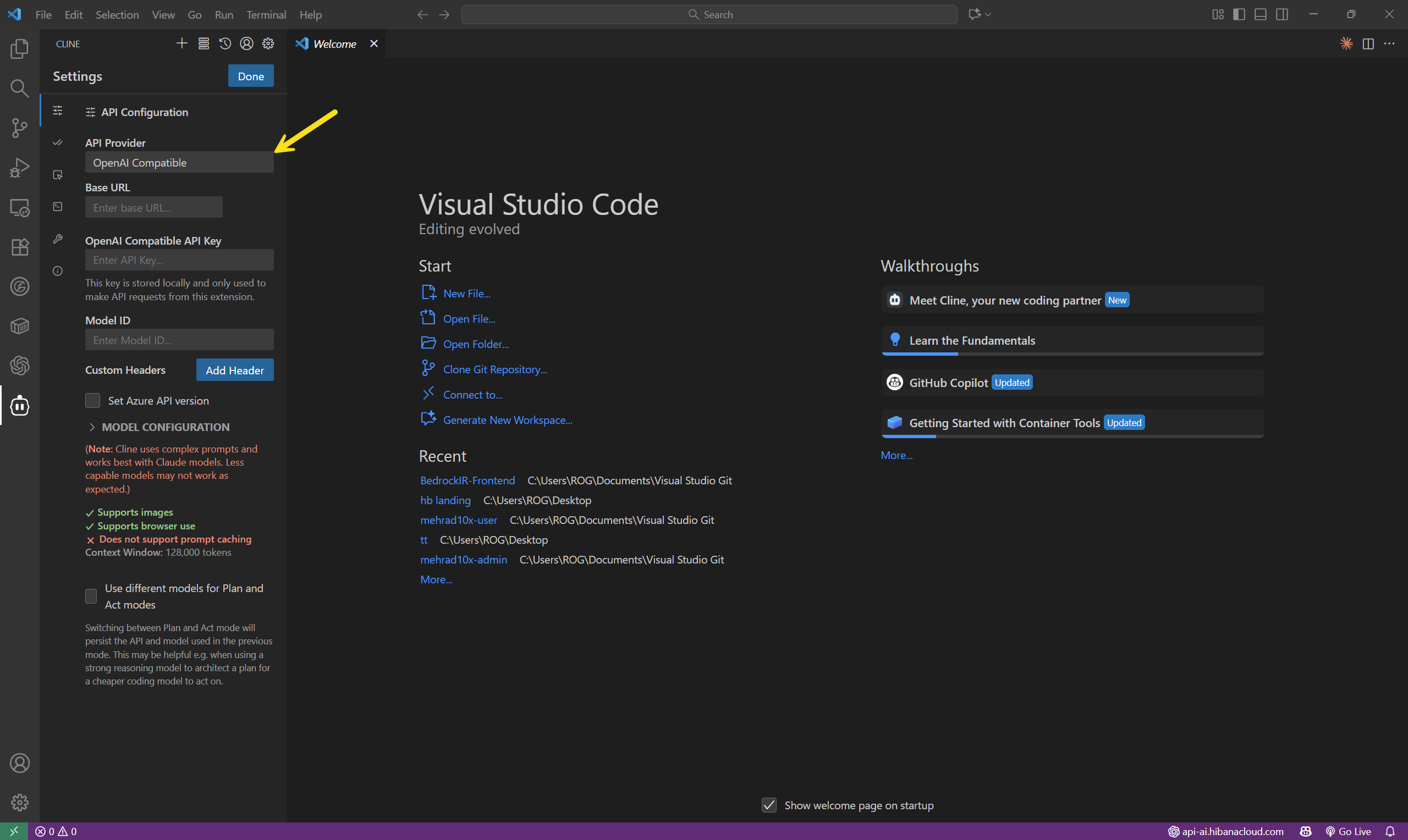Open GitHub Copilot walkthrough
Screen dimensions: 1408x840
pyautogui.click(x=1072, y=383)
